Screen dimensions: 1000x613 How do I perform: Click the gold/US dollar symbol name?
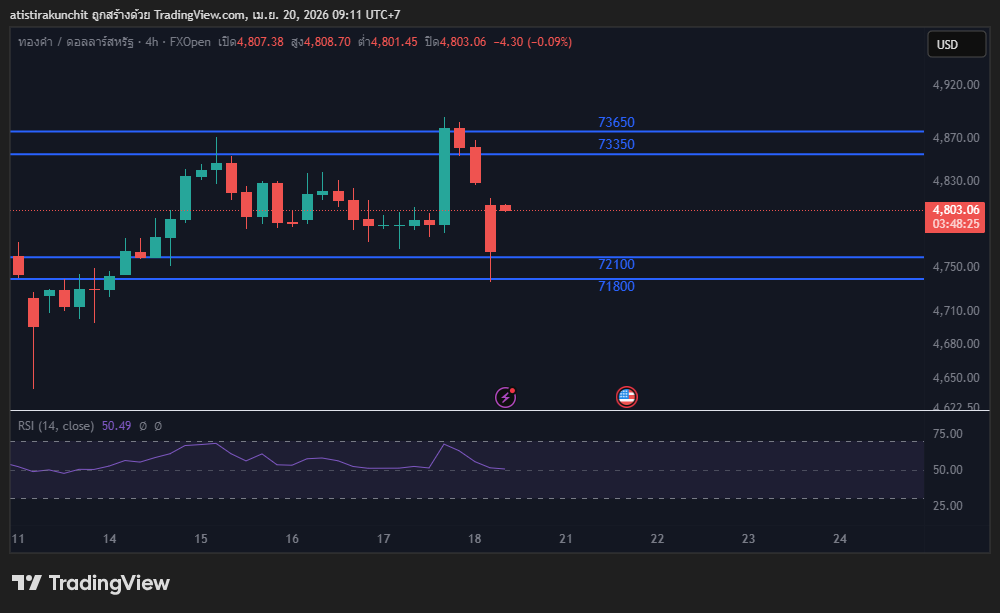coord(75,42)
